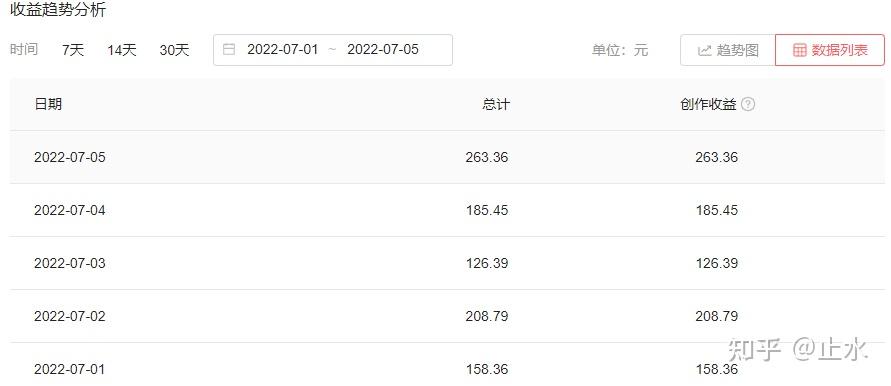891x386 pixels.
Task: Click the trend chart icon in 趋势图
Action: tap(705, 51)
